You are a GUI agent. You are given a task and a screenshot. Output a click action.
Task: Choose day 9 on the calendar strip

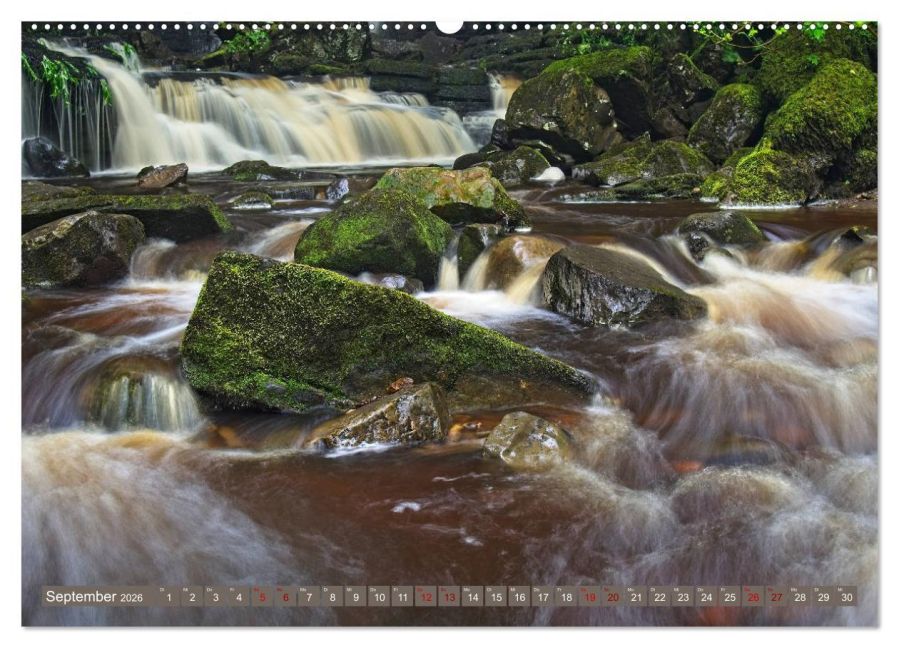(356, 597)
